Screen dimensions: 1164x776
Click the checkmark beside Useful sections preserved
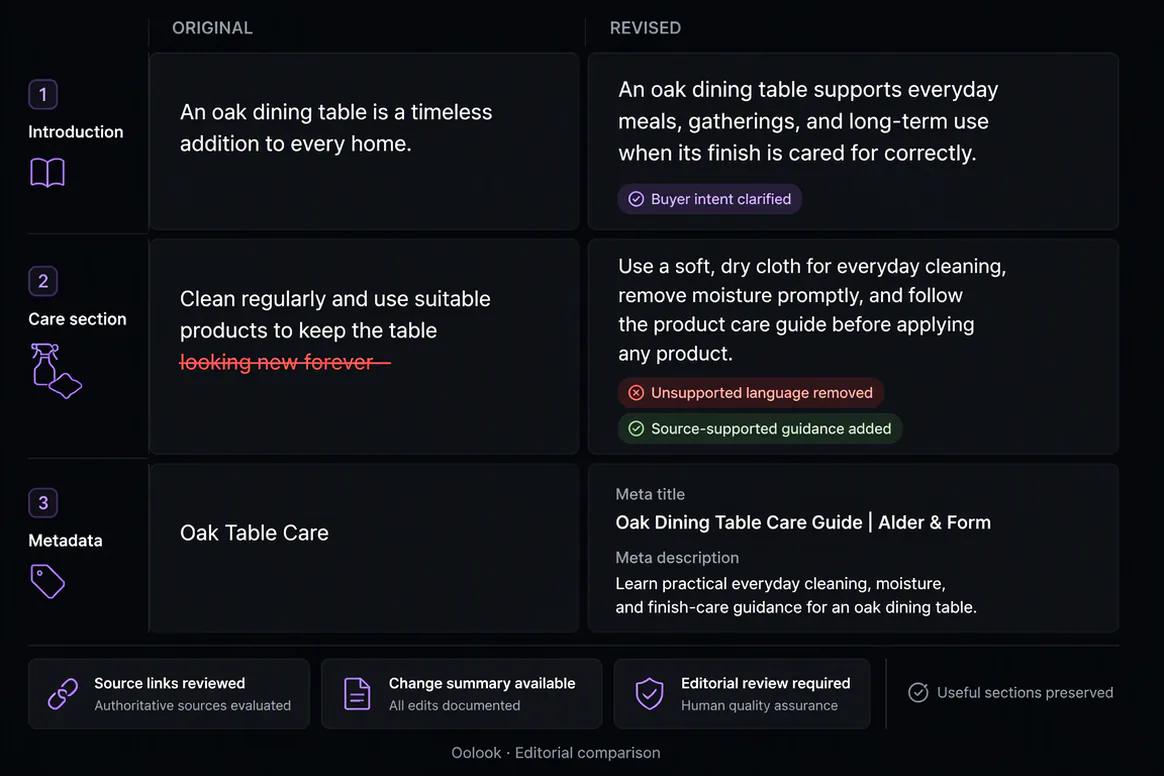coord(918,692)
